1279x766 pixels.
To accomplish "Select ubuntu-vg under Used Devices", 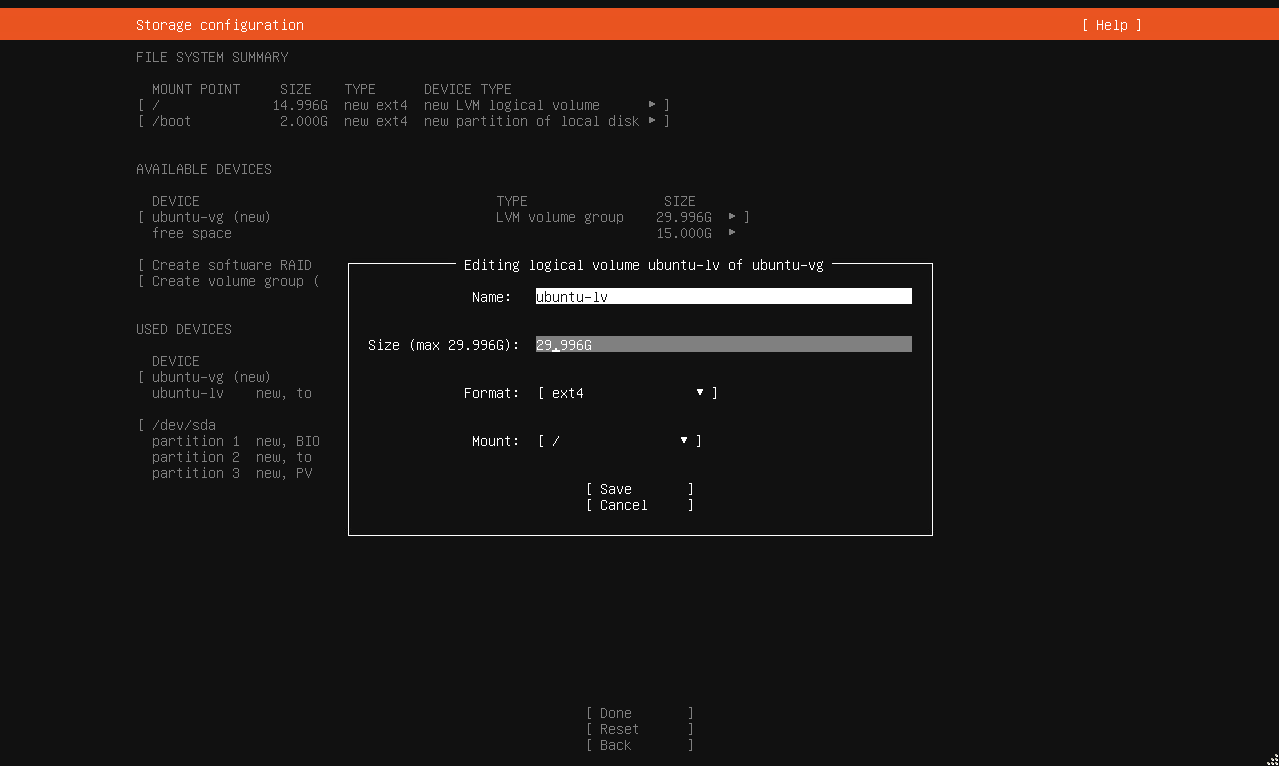I will pos(211,377).
